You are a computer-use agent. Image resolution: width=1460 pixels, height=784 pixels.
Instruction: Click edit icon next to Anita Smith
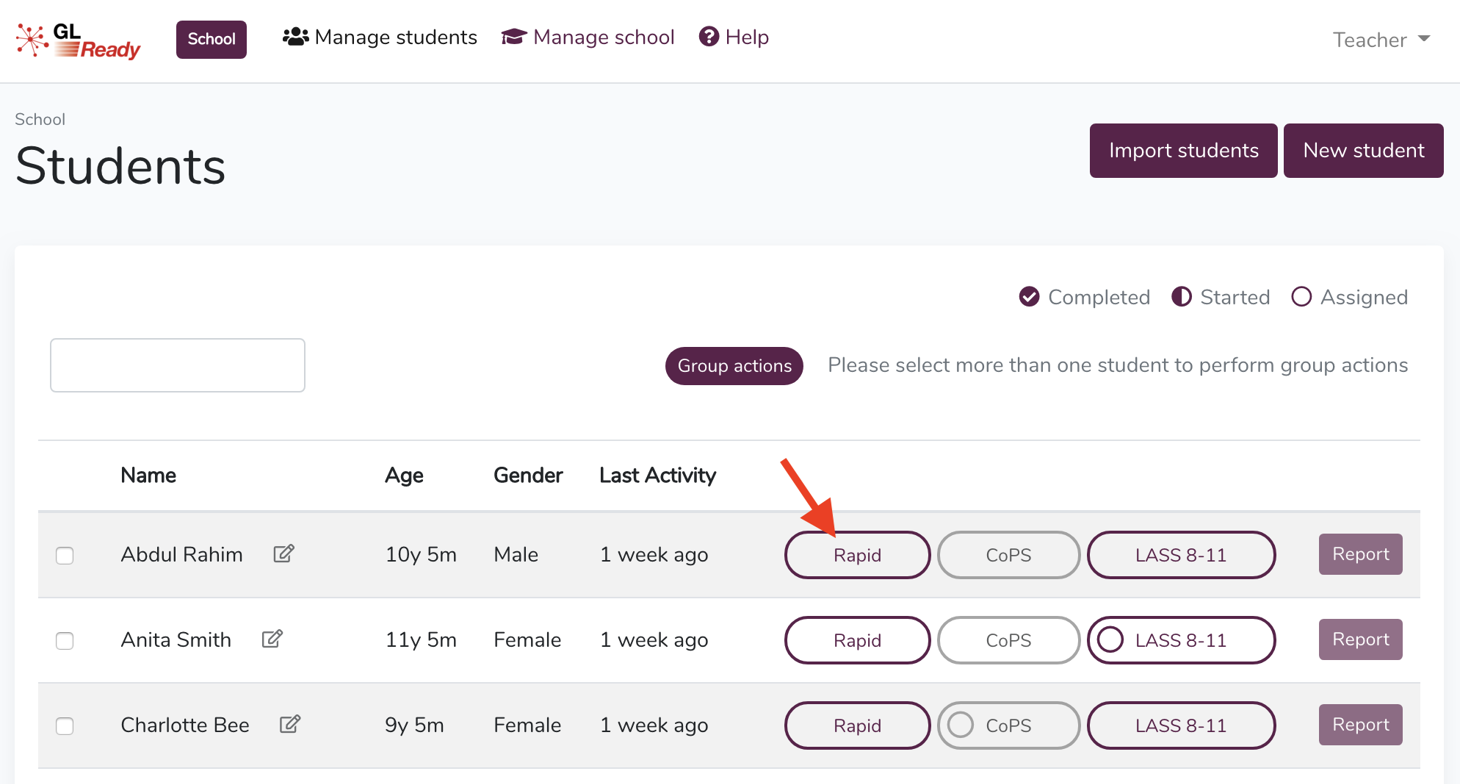pos(272,639)
